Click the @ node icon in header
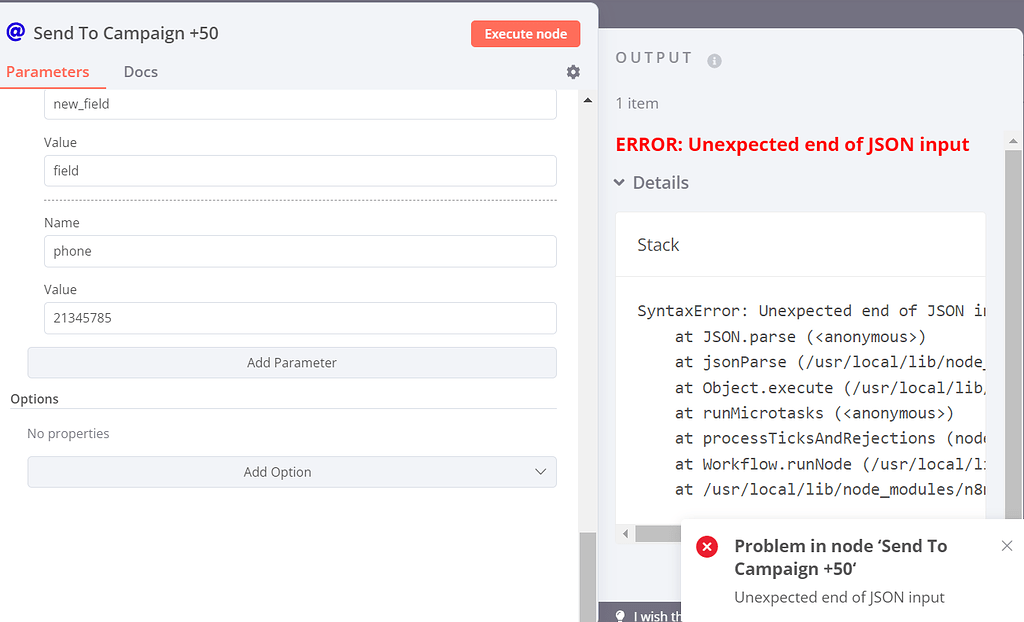The width and height of the screenshot is (1024, 622). point(16,33)
